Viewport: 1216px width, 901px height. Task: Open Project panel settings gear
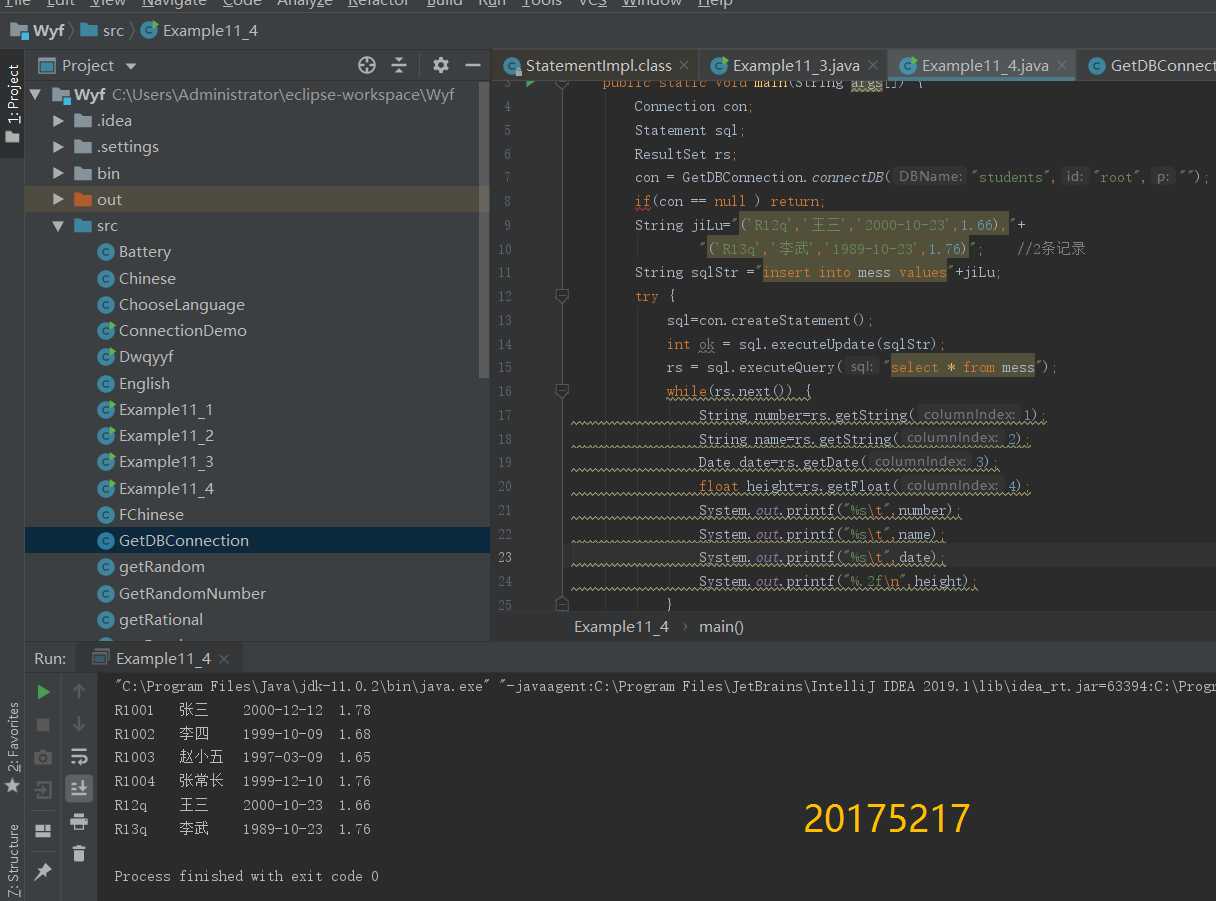coord(441,66)
